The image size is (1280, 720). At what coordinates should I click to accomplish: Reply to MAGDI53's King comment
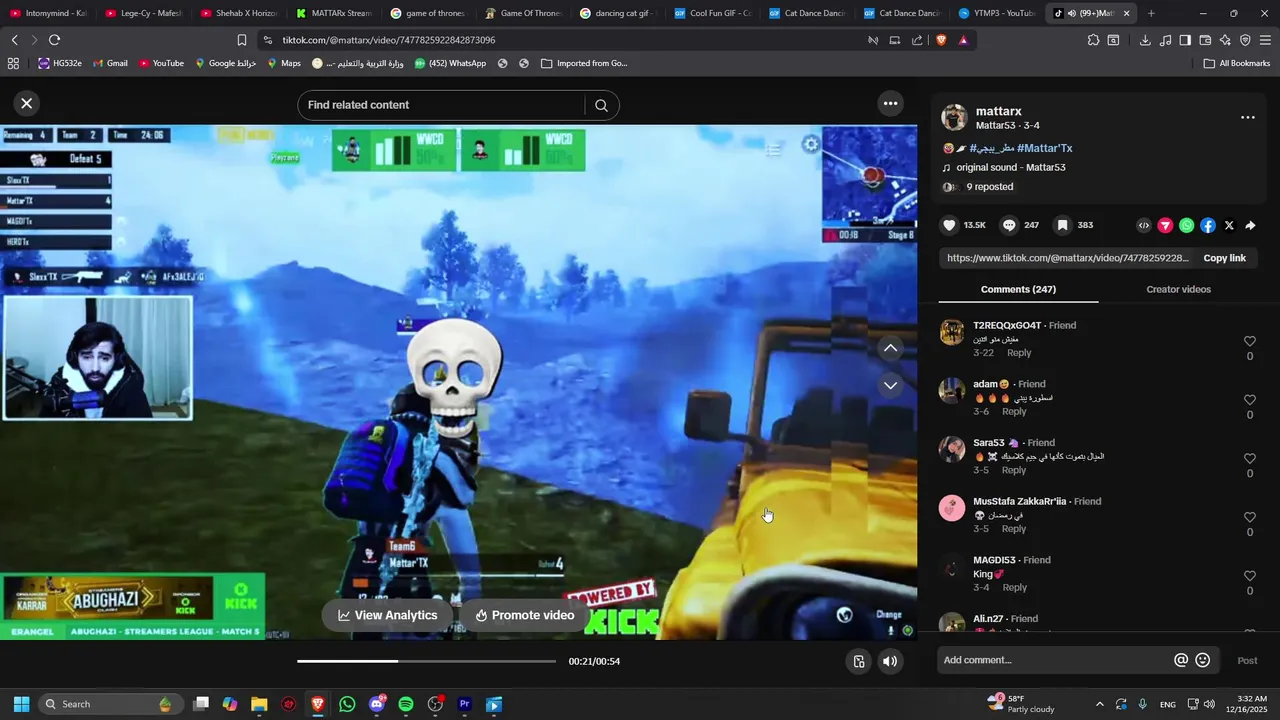coord(1014,588)
